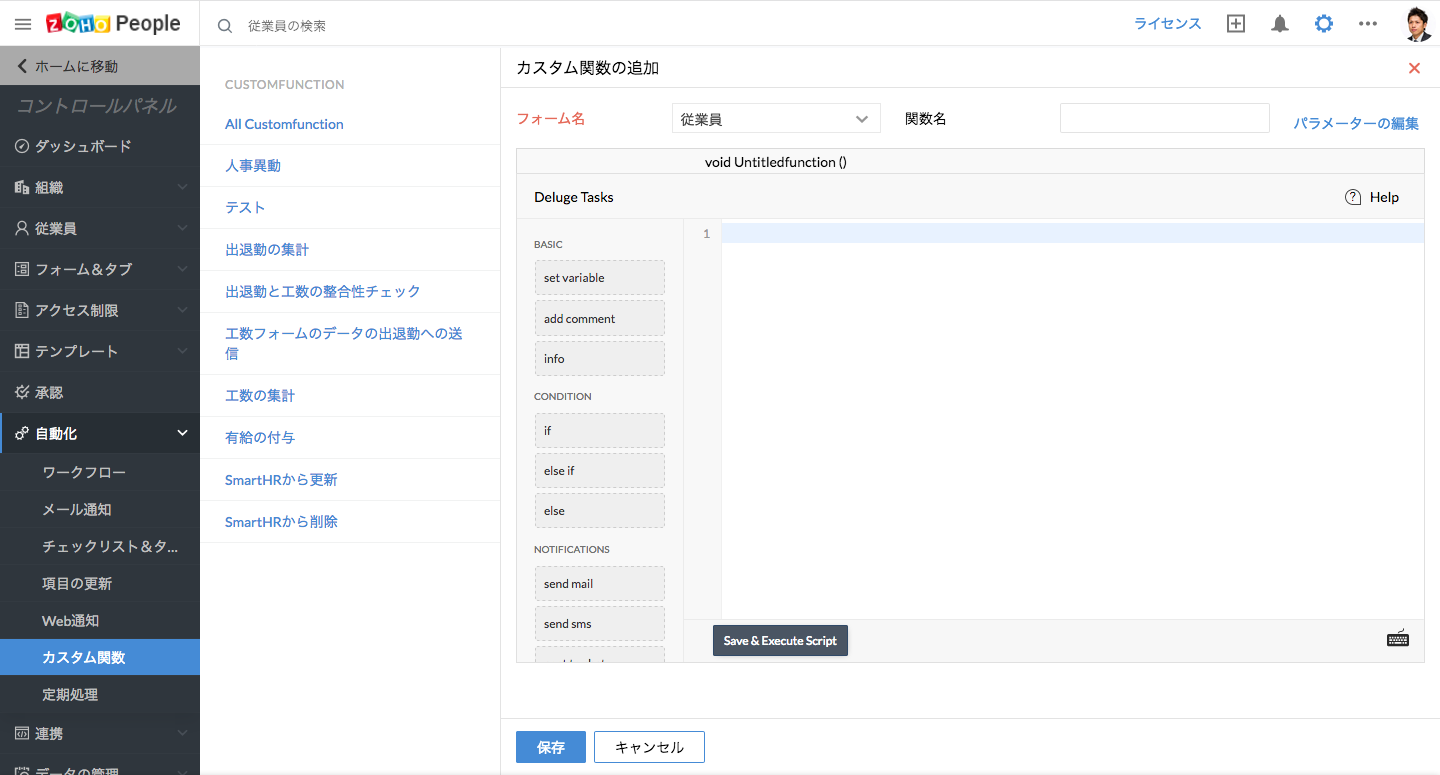Click the keyboard shortcuts icon

click(x=1397, y=639)
